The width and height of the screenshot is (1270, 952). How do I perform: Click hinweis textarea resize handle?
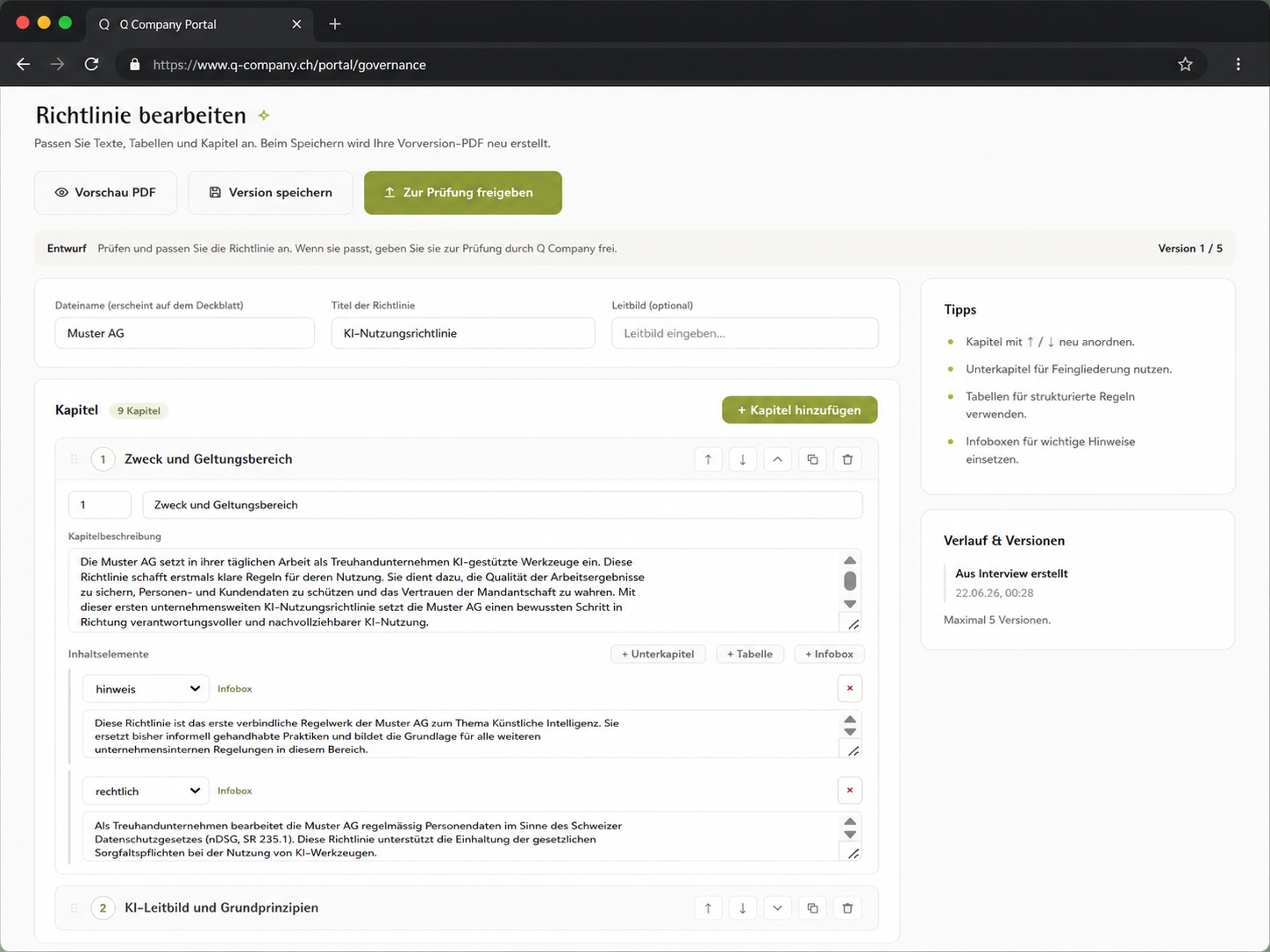853,750
